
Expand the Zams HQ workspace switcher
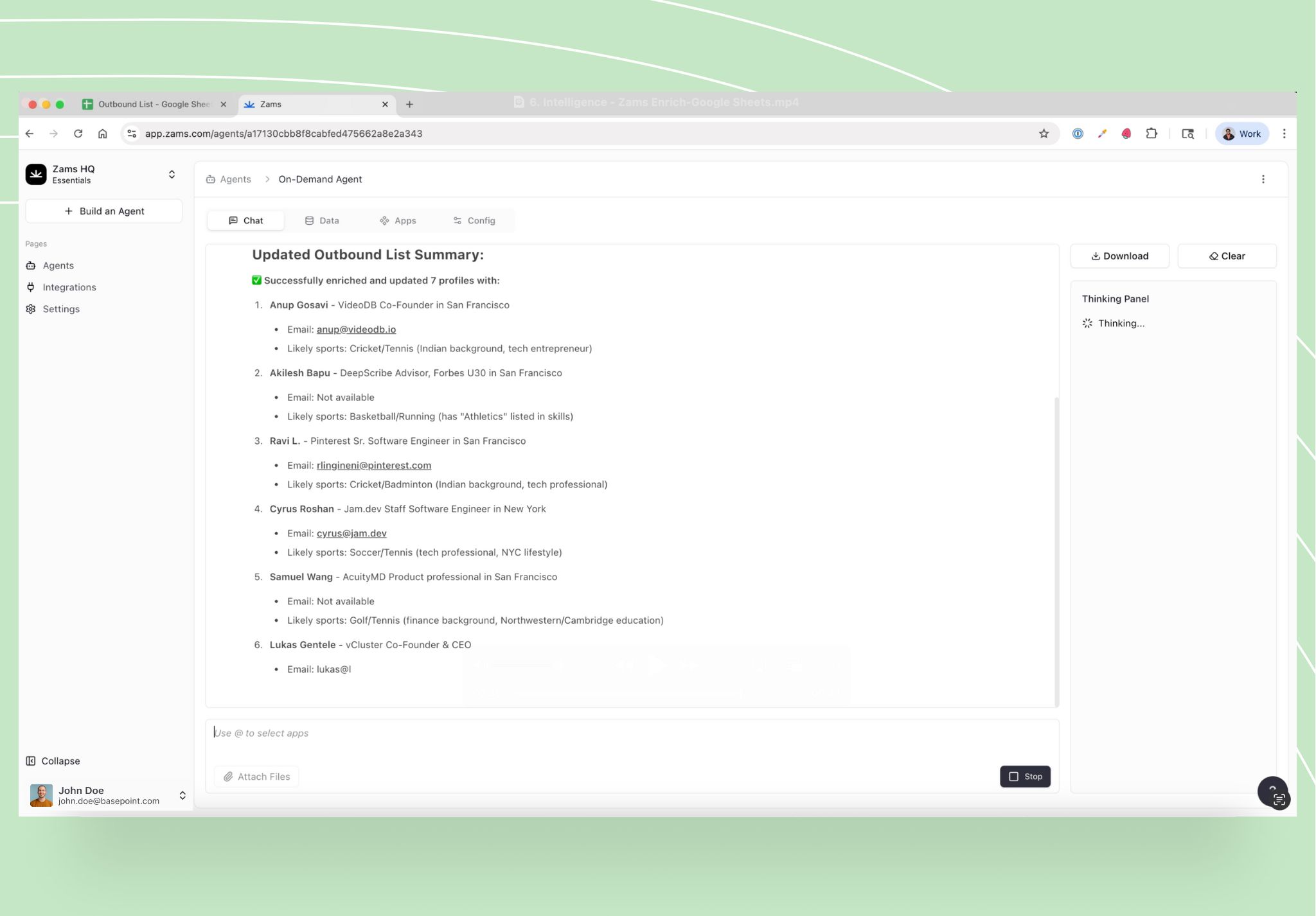click(172, 174)
